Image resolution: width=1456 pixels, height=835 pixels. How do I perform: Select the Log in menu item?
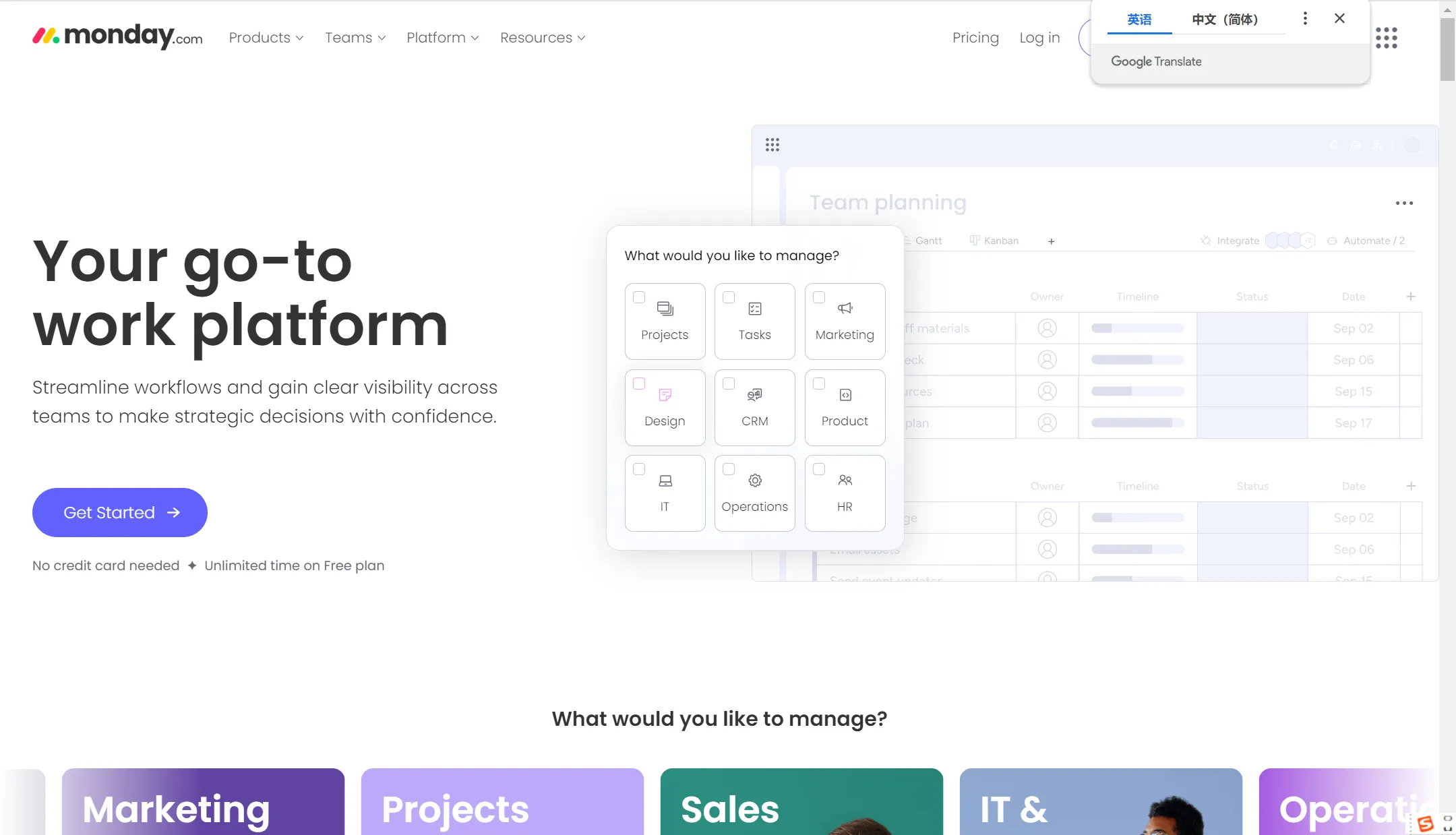click(1040, 37)
